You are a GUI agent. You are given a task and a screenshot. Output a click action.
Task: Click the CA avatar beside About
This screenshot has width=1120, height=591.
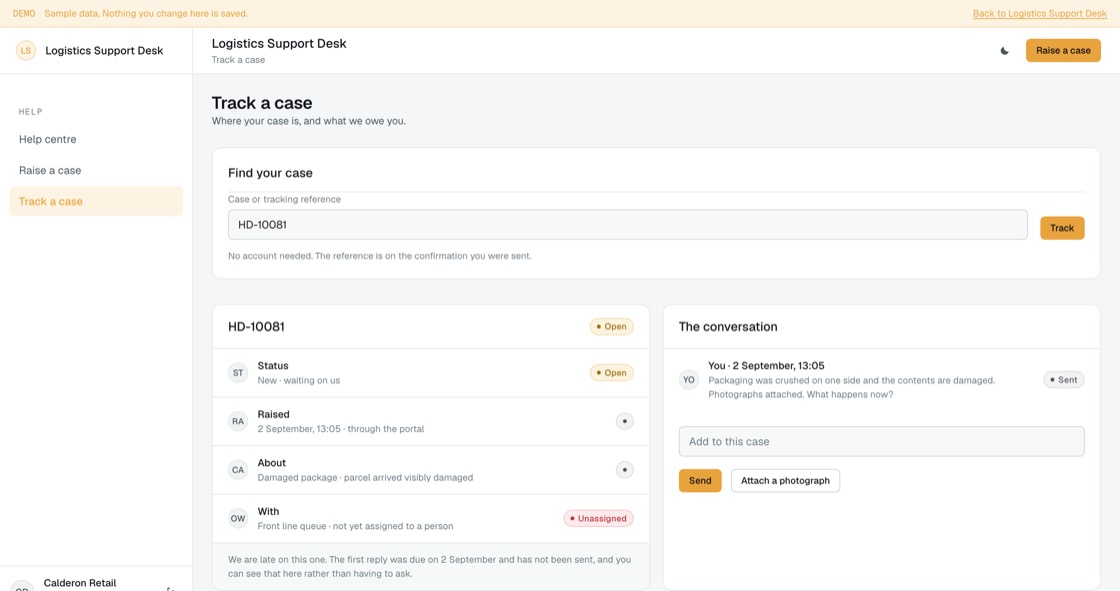pos(238,470)
